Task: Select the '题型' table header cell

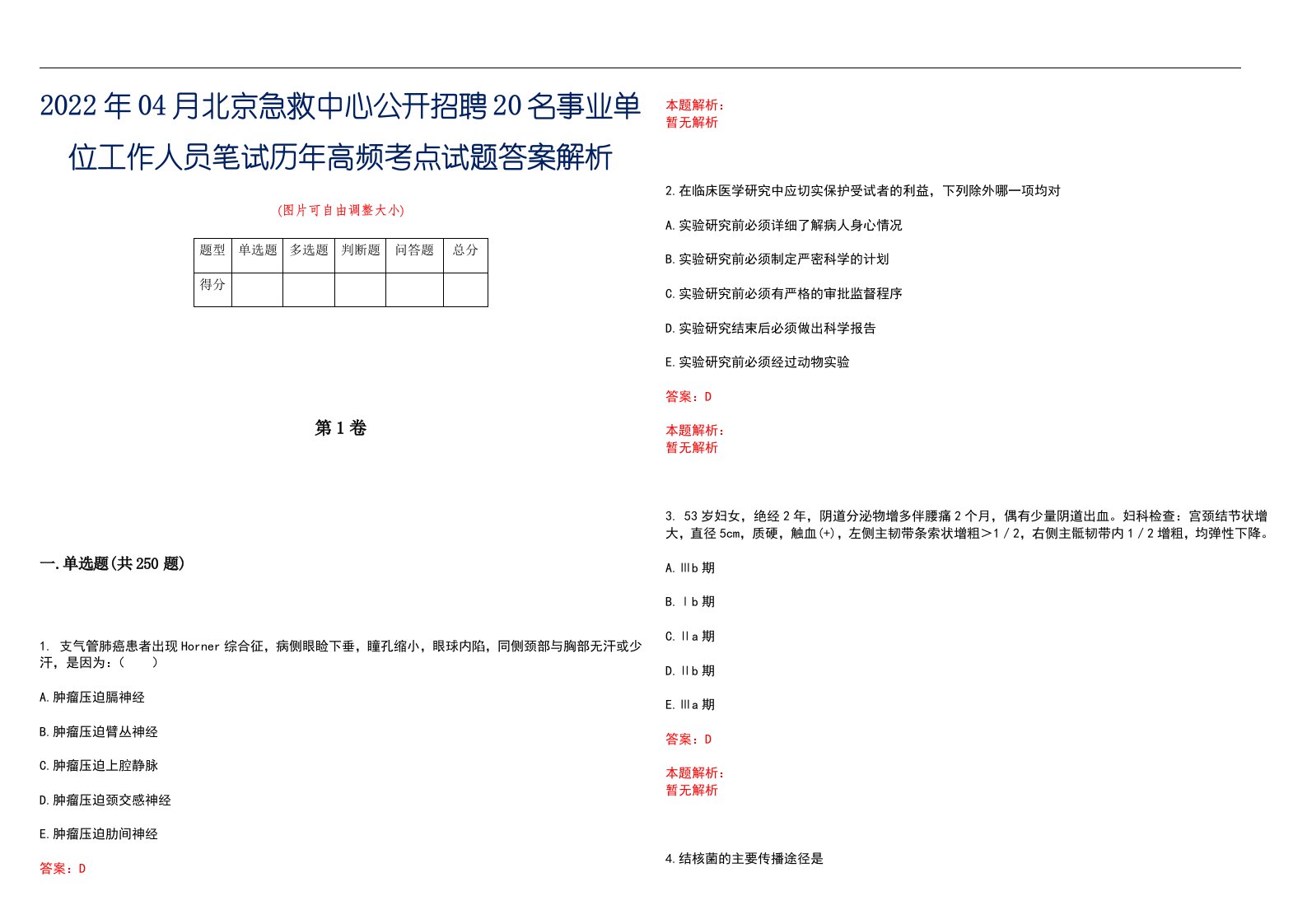Action: tap(212, 255)
